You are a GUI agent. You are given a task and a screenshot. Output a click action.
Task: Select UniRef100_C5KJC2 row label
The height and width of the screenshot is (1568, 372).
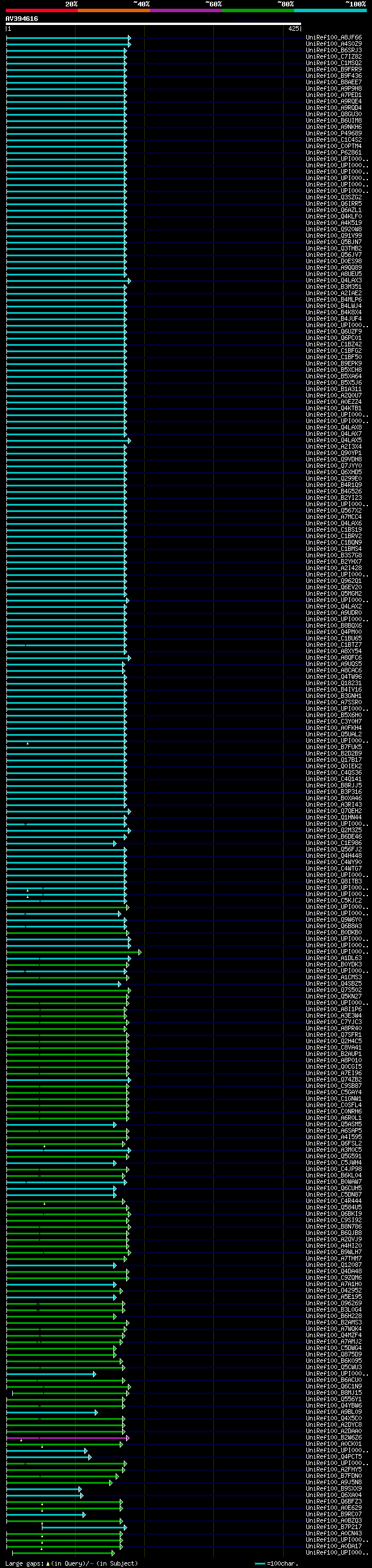[334, 900]
